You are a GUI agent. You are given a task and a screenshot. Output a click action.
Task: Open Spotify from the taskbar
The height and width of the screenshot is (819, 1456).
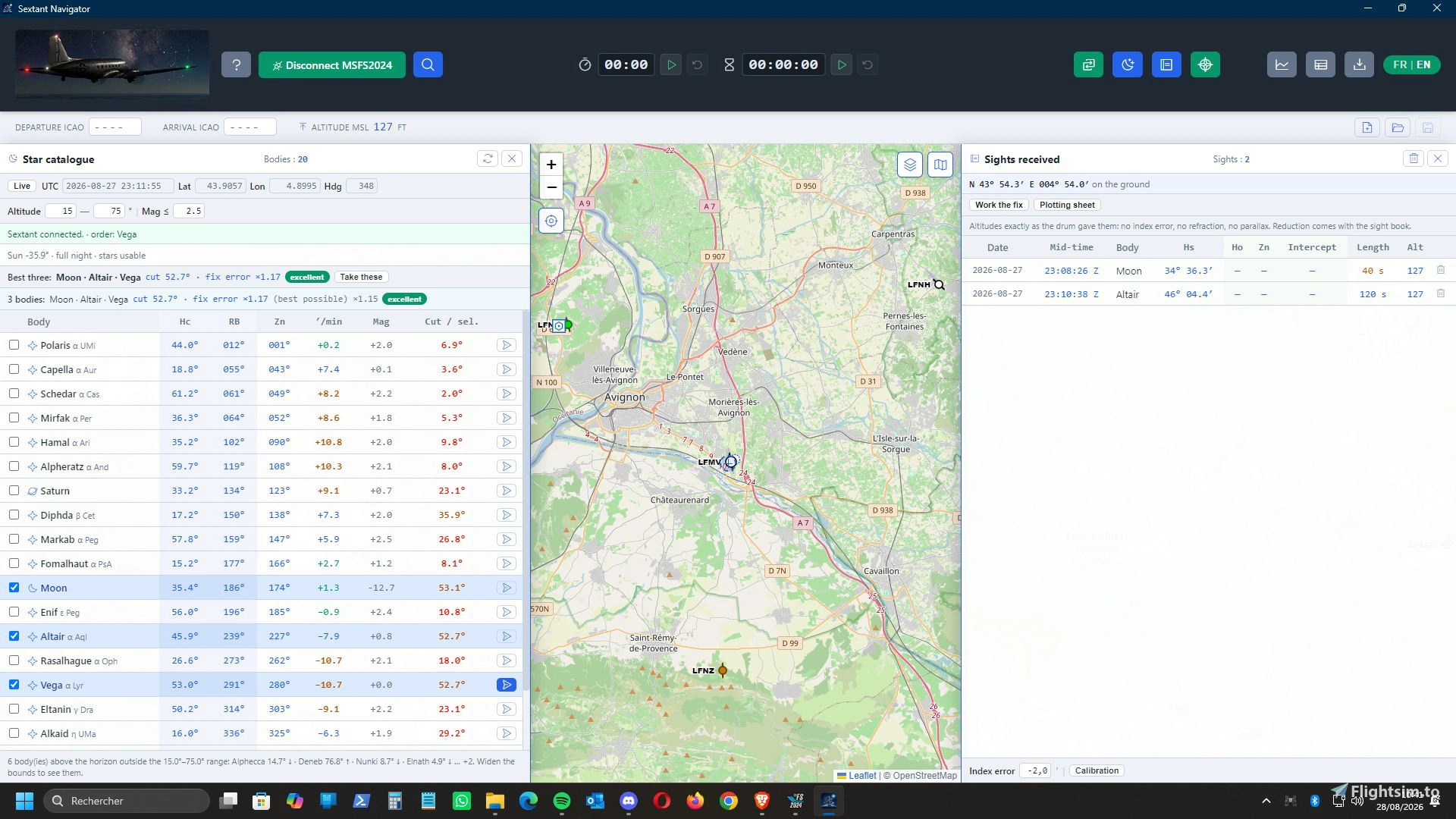[x=562, y=801]
